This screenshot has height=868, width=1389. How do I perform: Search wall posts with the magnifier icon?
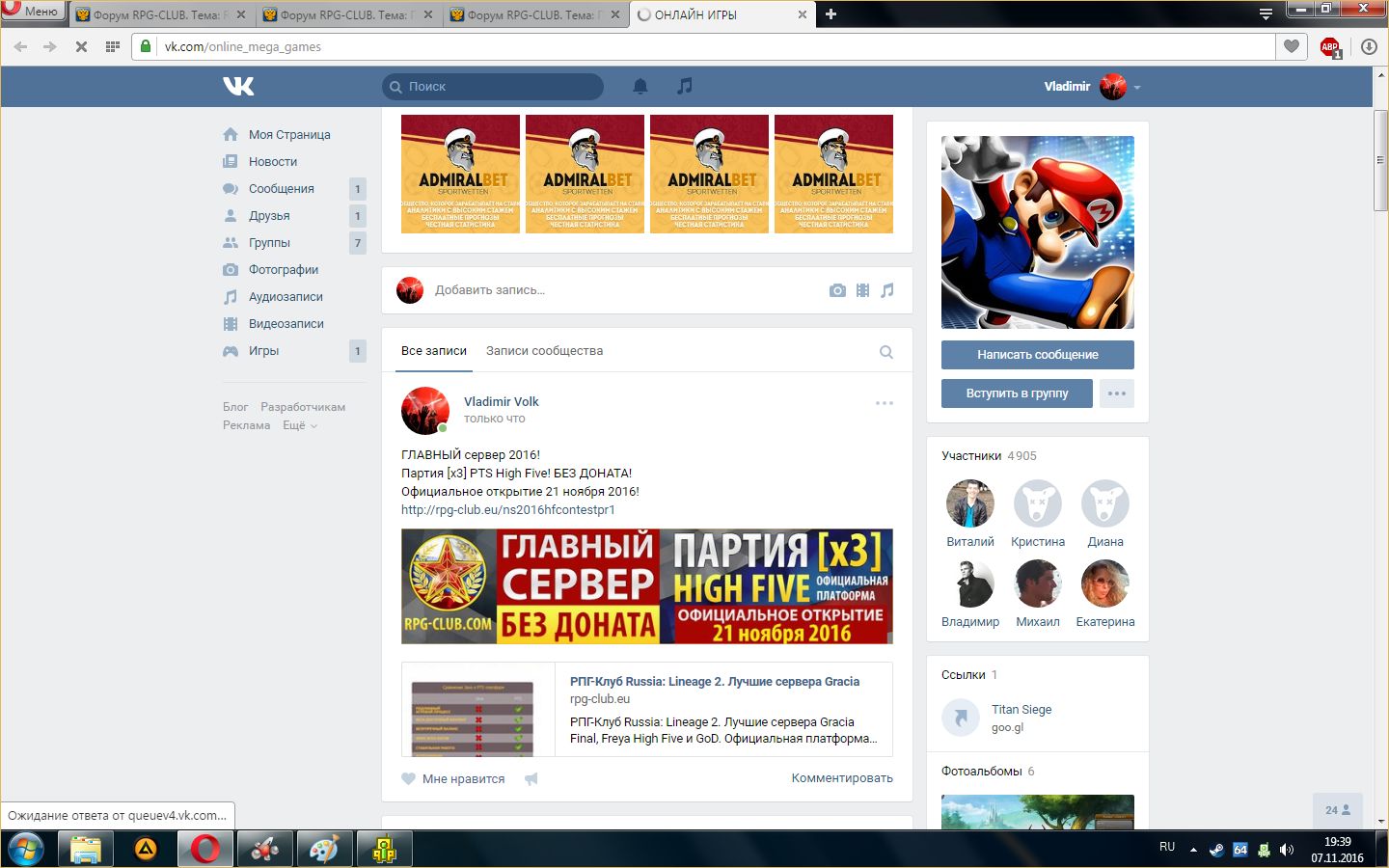(885, 352)
